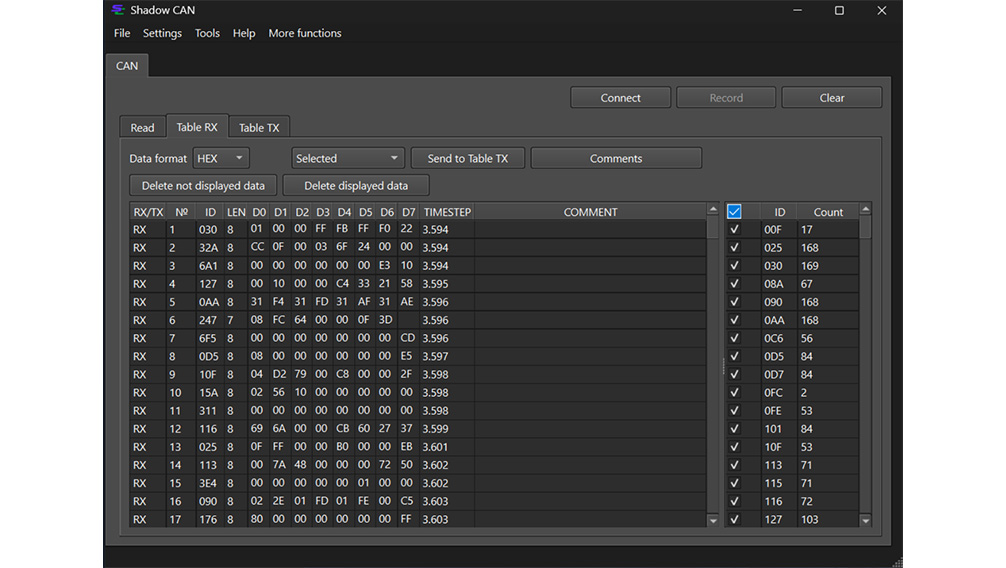Switch to the Table RX tab
The height and width of the screenshot is (568, 1006).
tap(197, 126)
